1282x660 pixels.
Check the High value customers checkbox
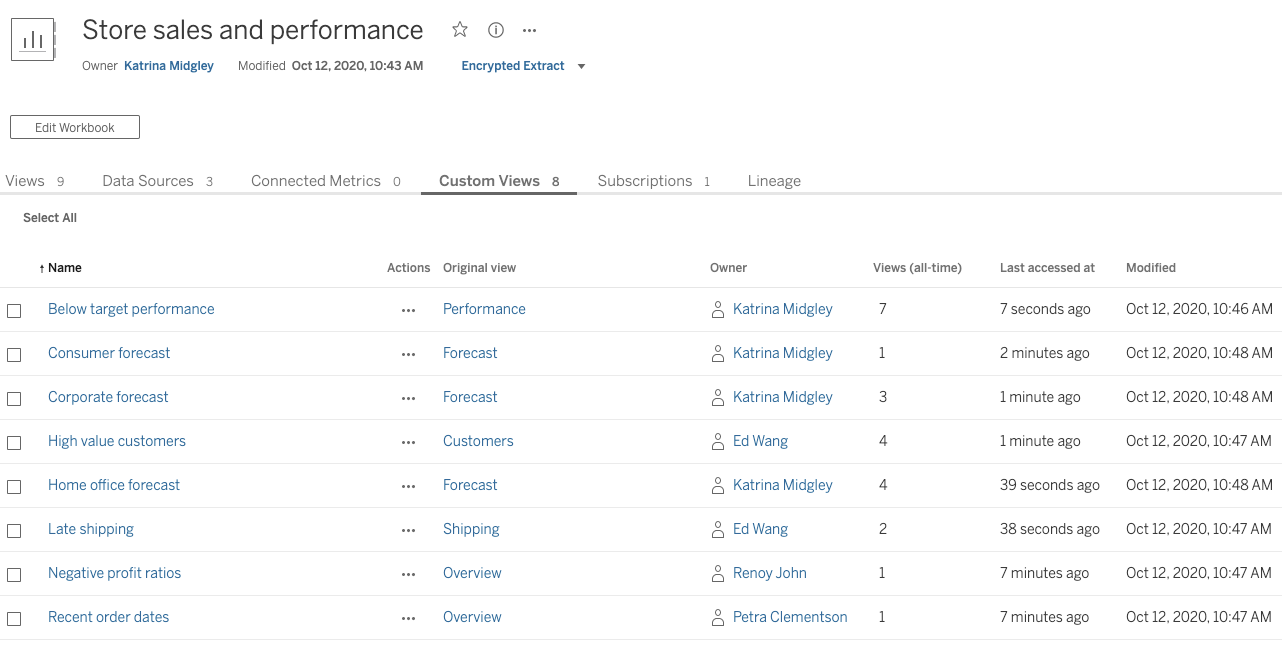point(14,442)
